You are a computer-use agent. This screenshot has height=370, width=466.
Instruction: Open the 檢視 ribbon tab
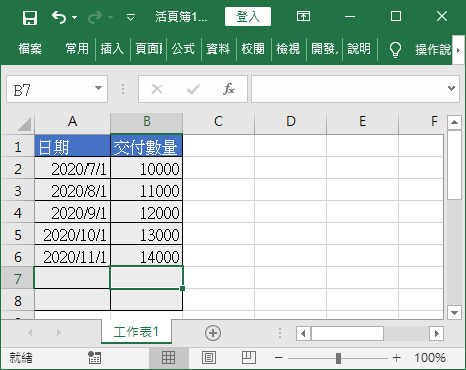288,49
